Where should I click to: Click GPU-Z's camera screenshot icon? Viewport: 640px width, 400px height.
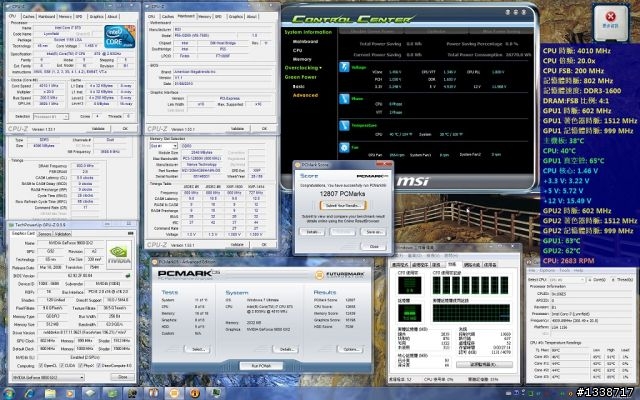(x=131, y=233)
